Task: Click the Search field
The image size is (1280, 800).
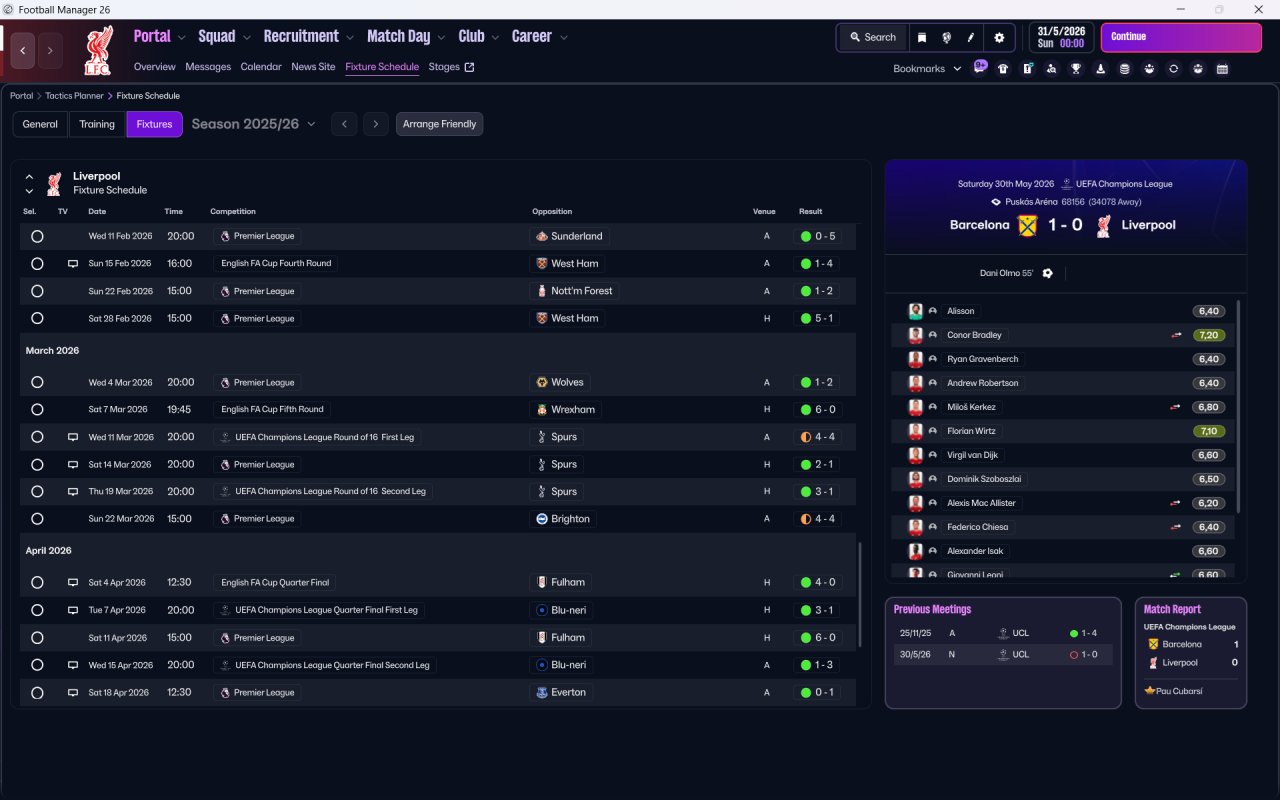Action: [873, 38]
